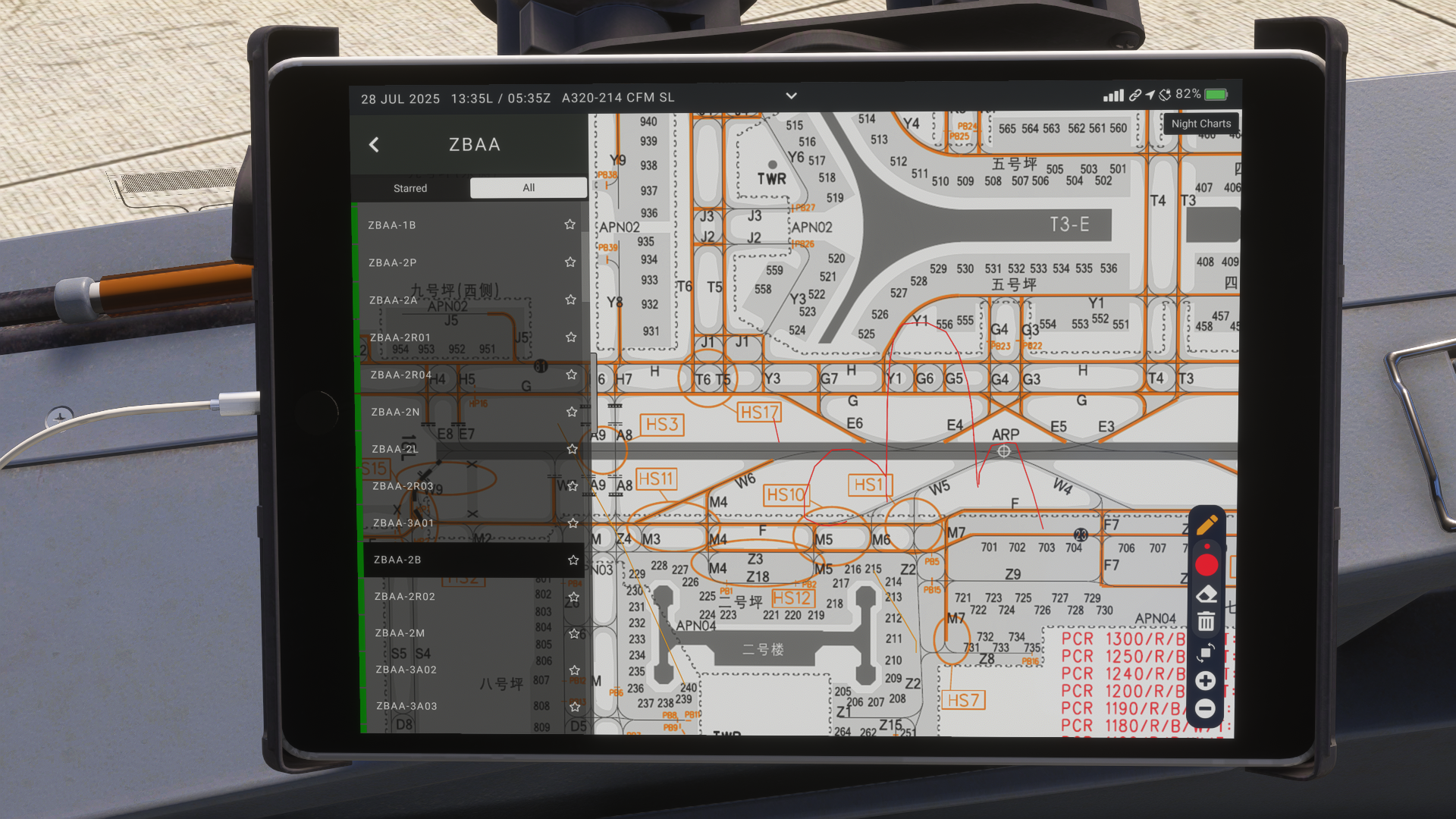The image size is (1456, 819).
Task: Favorite the ZBAA-2B chart
Action: click(572, 560)
